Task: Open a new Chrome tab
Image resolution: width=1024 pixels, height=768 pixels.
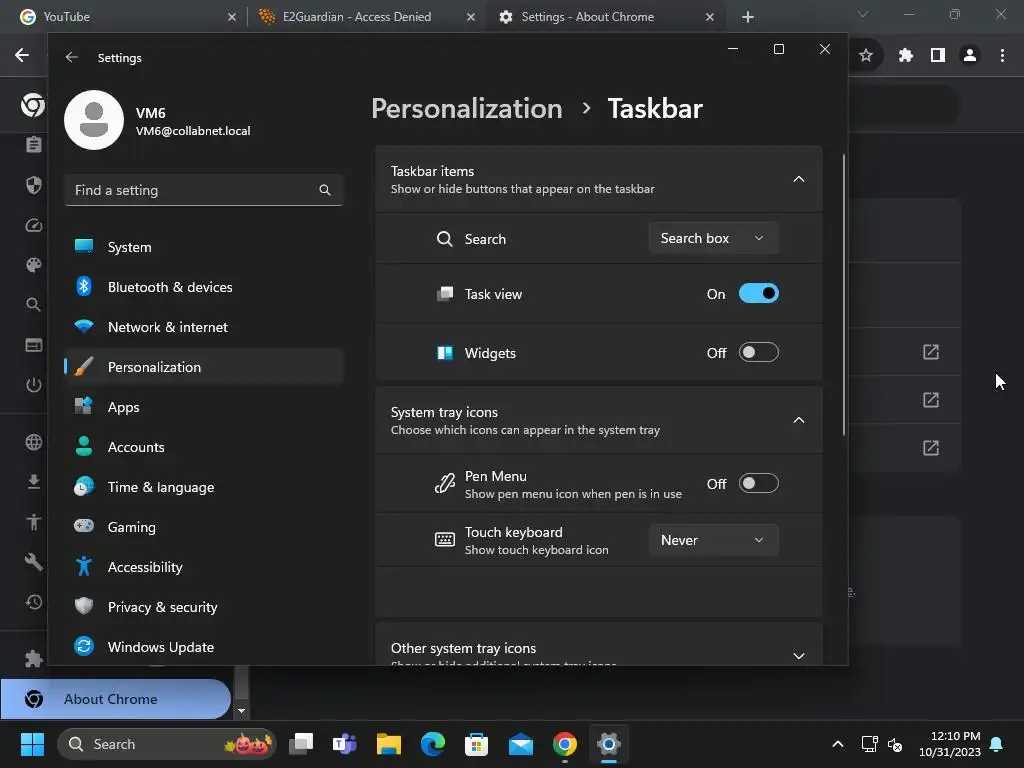Action: pyautogui.click(x=748, y=17)
